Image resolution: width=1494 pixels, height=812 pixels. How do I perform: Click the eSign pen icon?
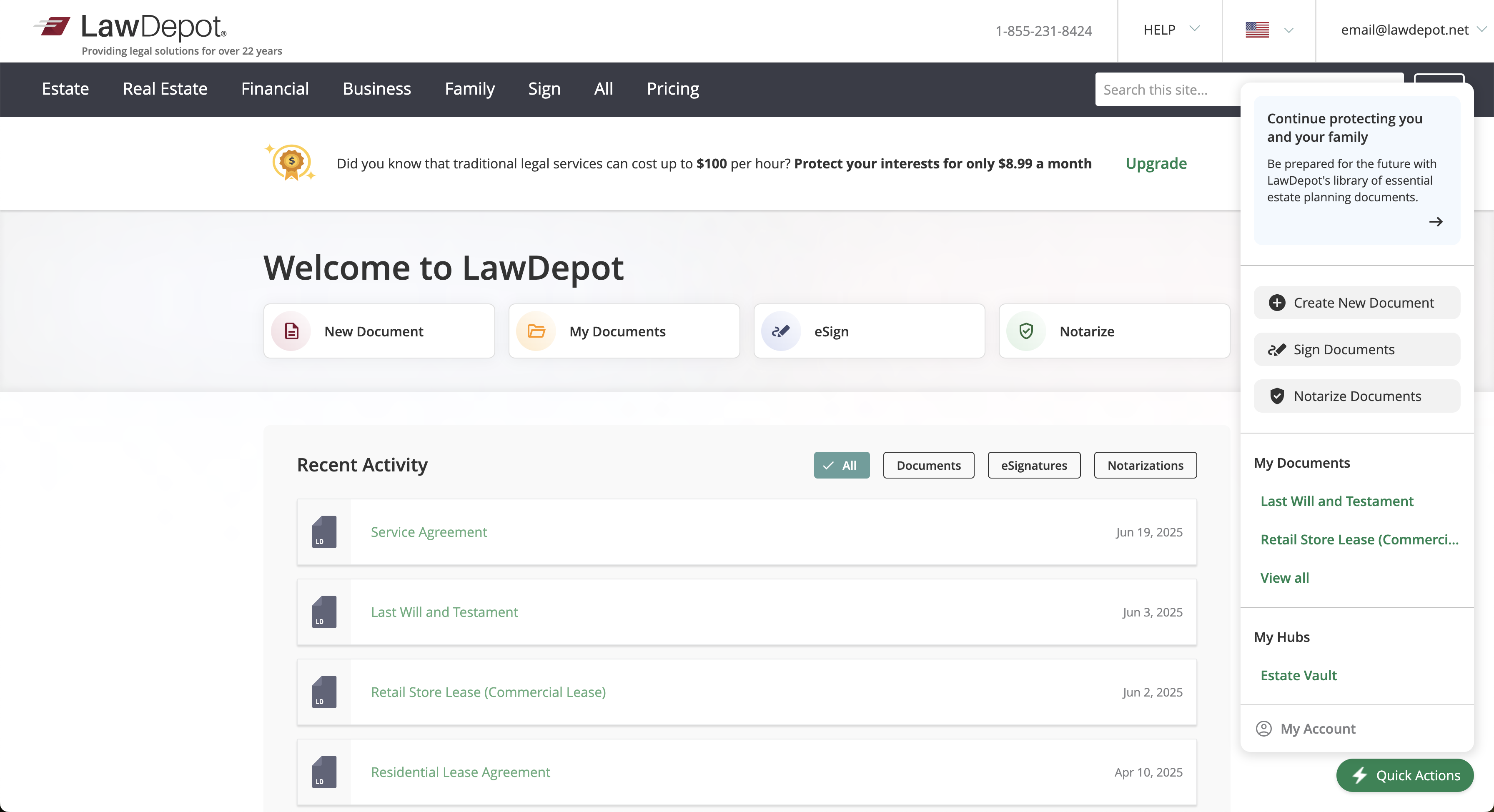point(781,331)
